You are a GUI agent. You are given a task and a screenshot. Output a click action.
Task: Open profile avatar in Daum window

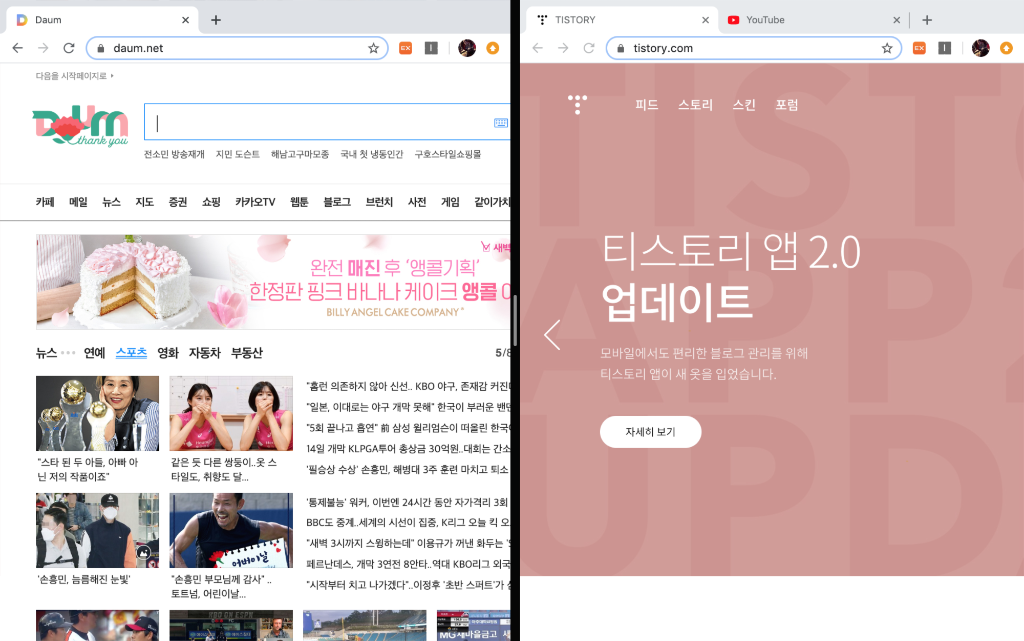tap(467, 48)
